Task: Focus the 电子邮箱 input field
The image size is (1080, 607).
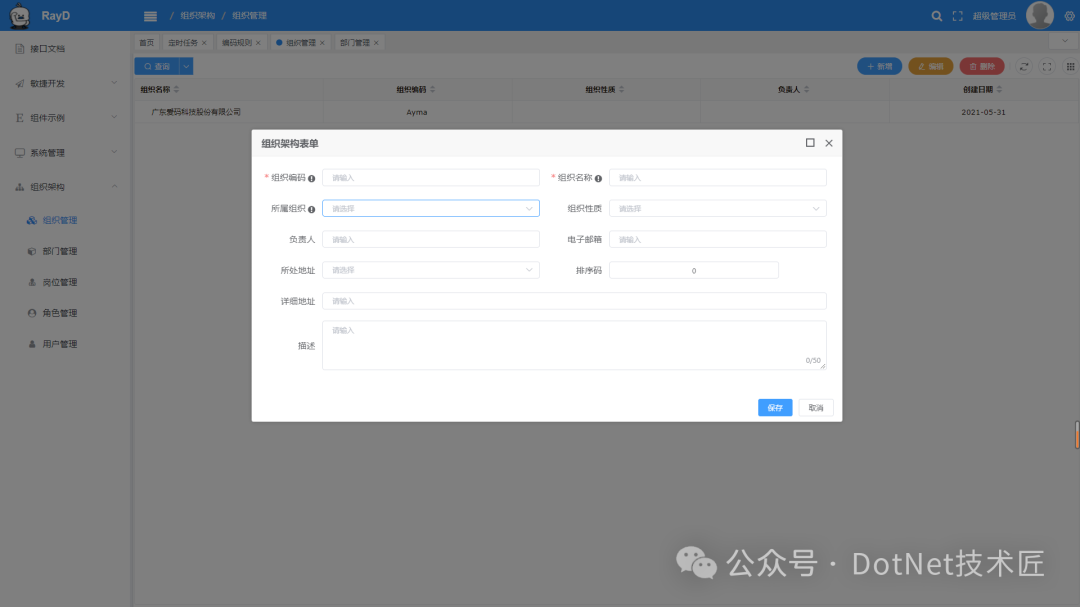Action: pyautogui.click(x=718, y=239)
